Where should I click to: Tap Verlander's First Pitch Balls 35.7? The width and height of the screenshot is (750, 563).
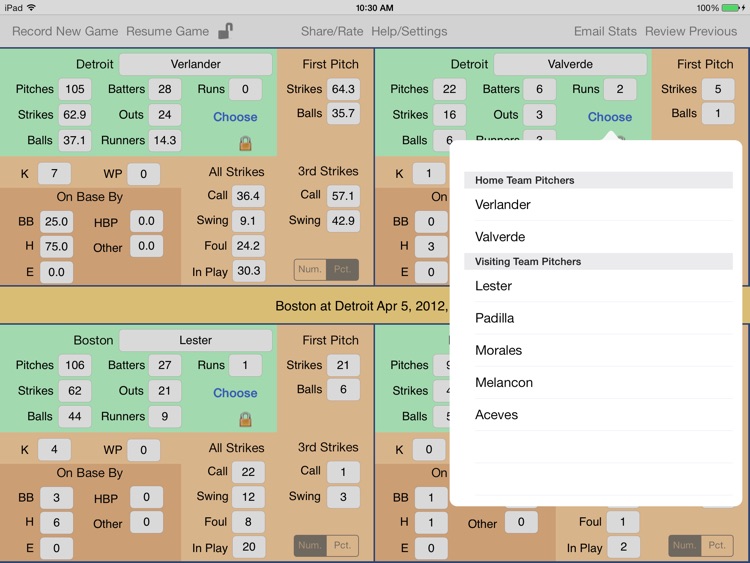coord(343,113)
